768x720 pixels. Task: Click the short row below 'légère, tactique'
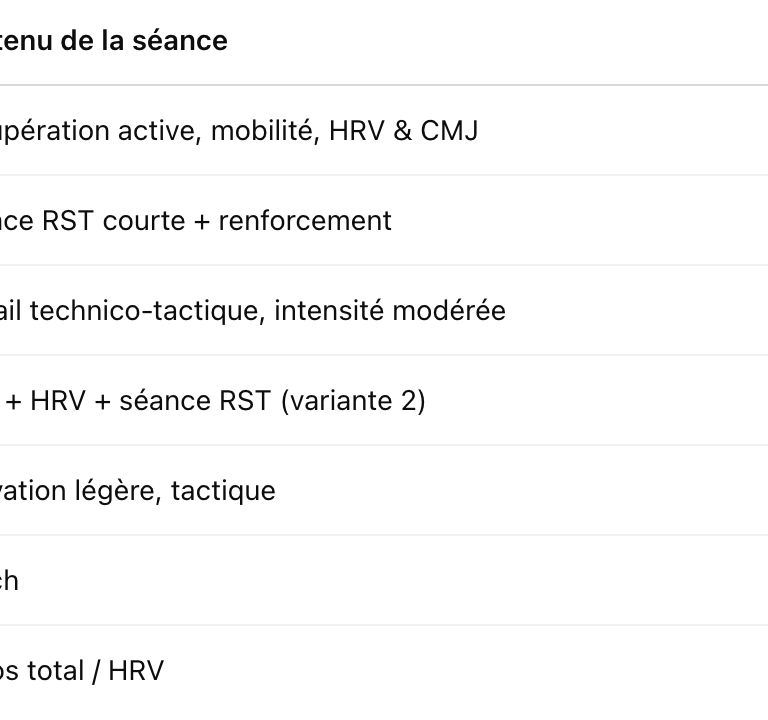pos(10,581)
